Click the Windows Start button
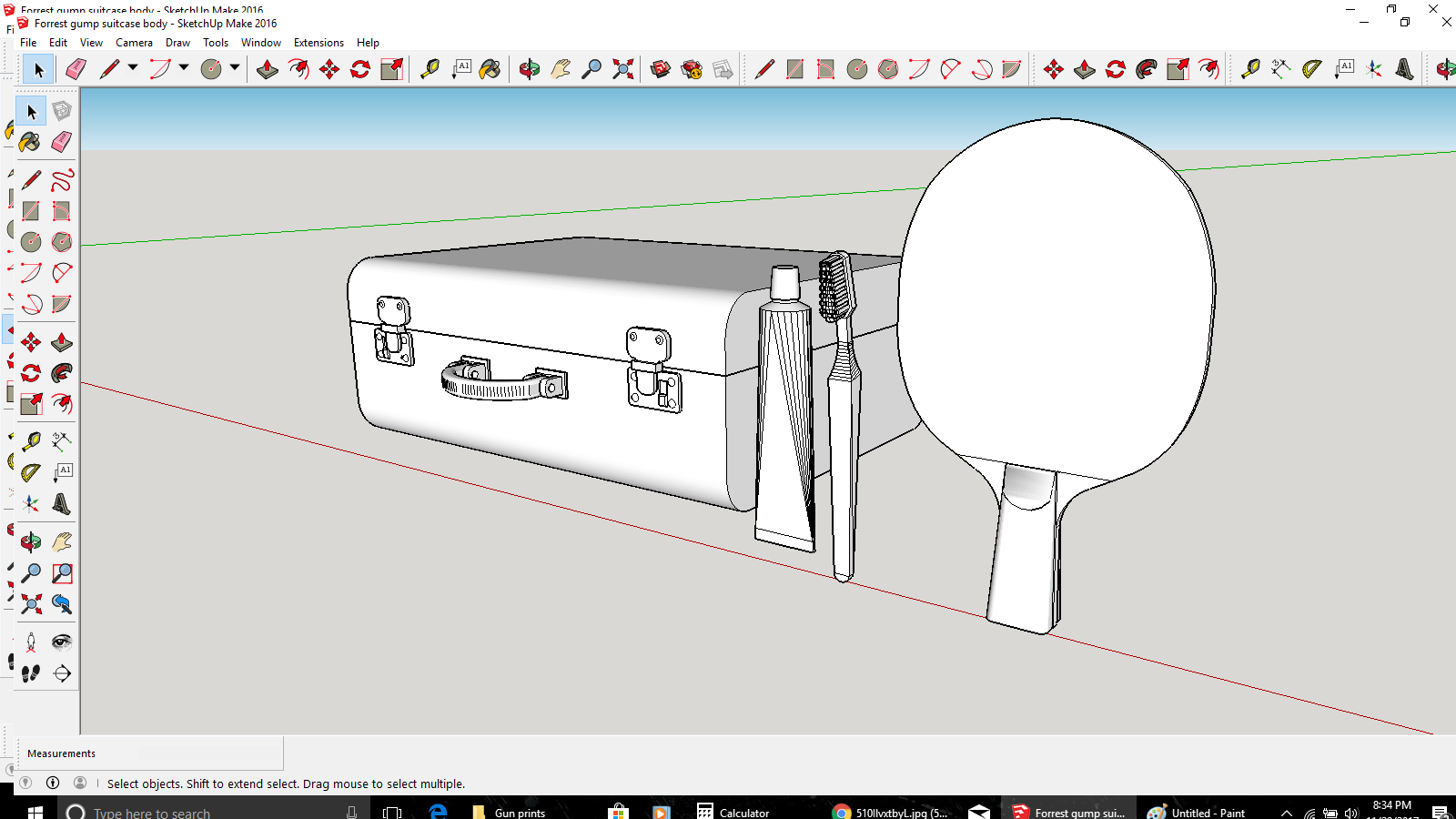The width and height of the screenshot is (1456, 819). tap(35, 812)
